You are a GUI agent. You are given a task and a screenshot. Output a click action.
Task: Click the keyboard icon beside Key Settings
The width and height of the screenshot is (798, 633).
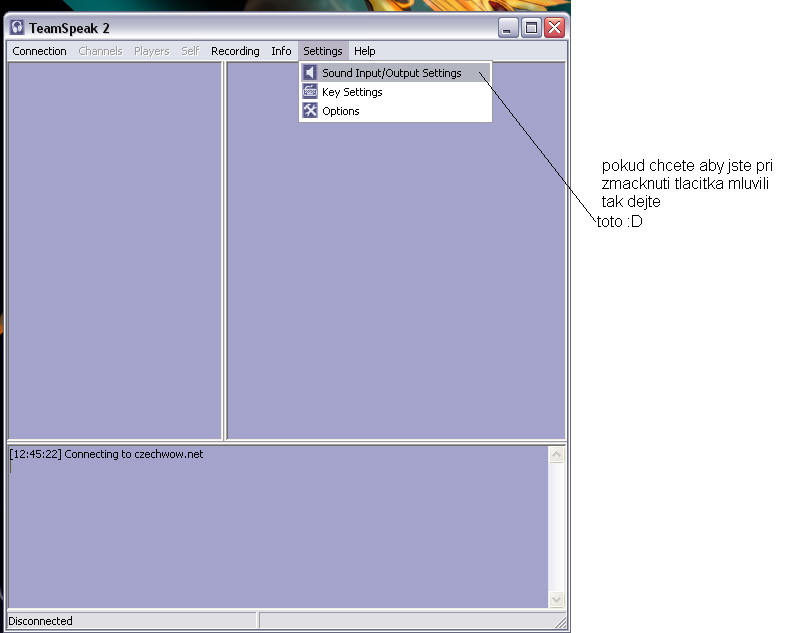coord(310,92)
